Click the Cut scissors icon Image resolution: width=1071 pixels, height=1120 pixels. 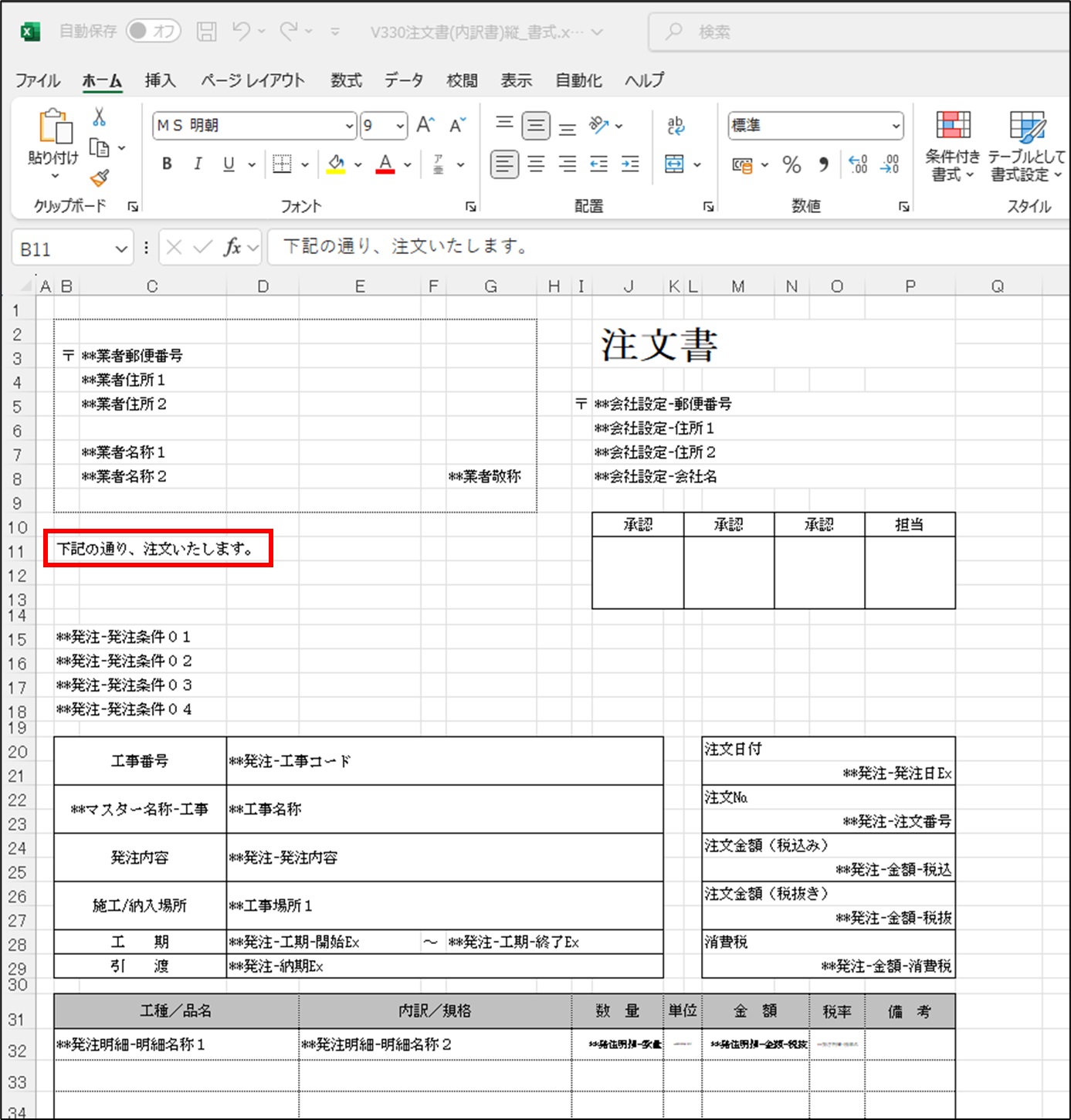(x=99, y=117)
